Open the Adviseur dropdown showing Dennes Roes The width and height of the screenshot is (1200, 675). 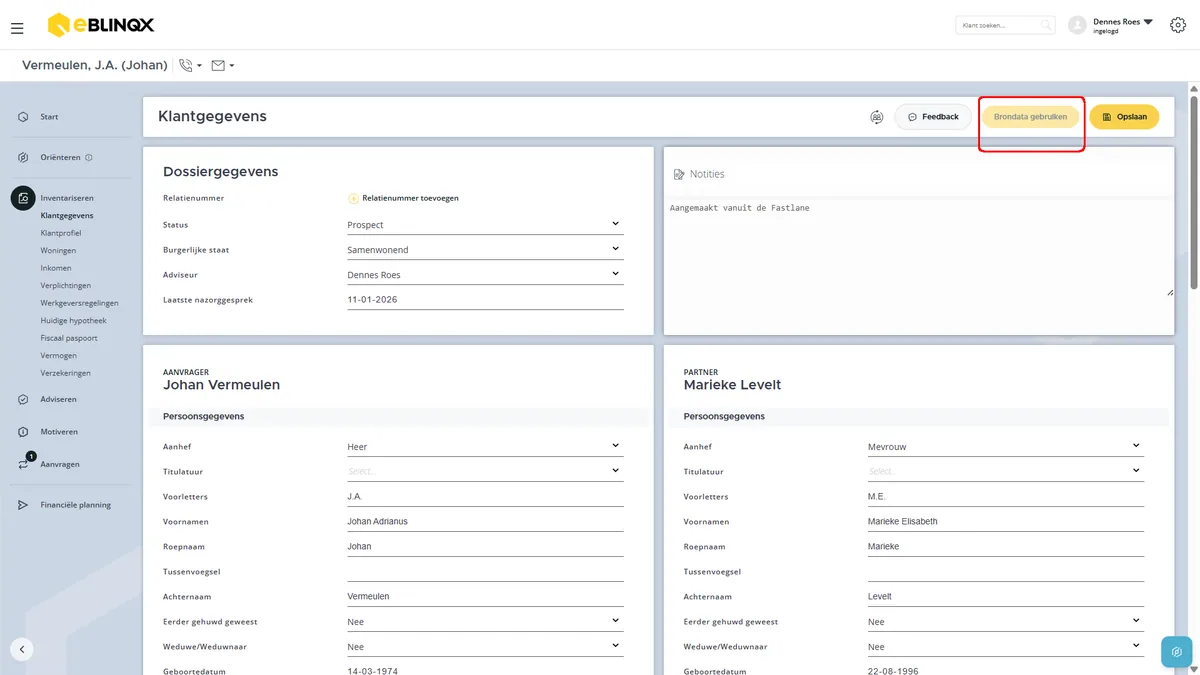pos(485,274)
